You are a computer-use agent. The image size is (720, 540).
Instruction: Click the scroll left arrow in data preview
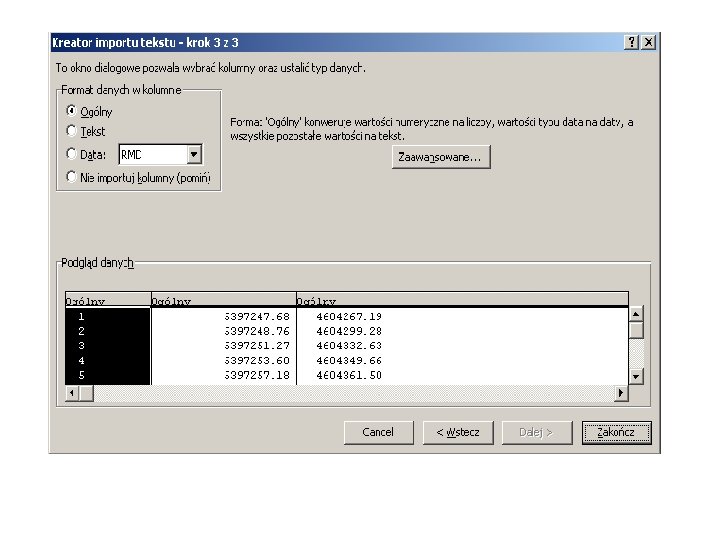coord(72,393)
